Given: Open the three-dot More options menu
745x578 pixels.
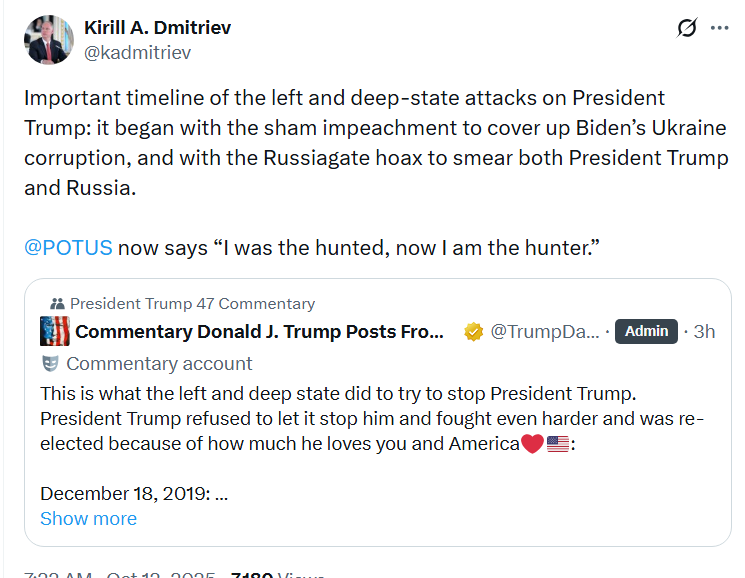Looking at the screenshot, I should tap(719, 28).
